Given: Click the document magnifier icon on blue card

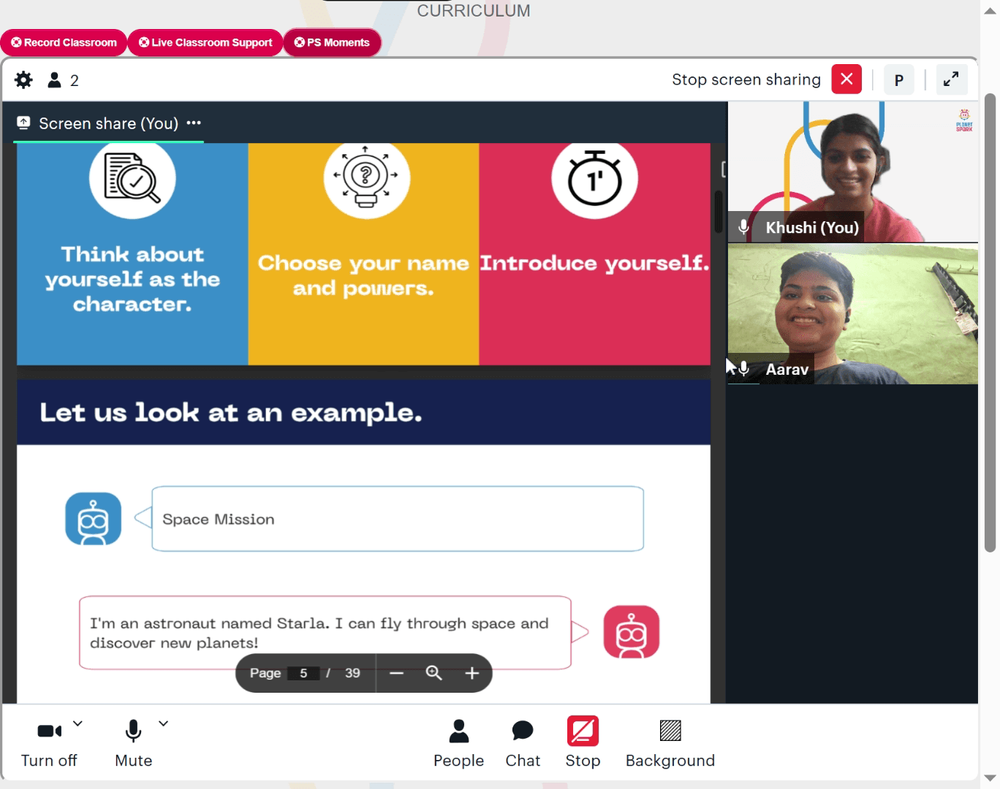Looking at the screenshot, I should click(x=132, y=179).
